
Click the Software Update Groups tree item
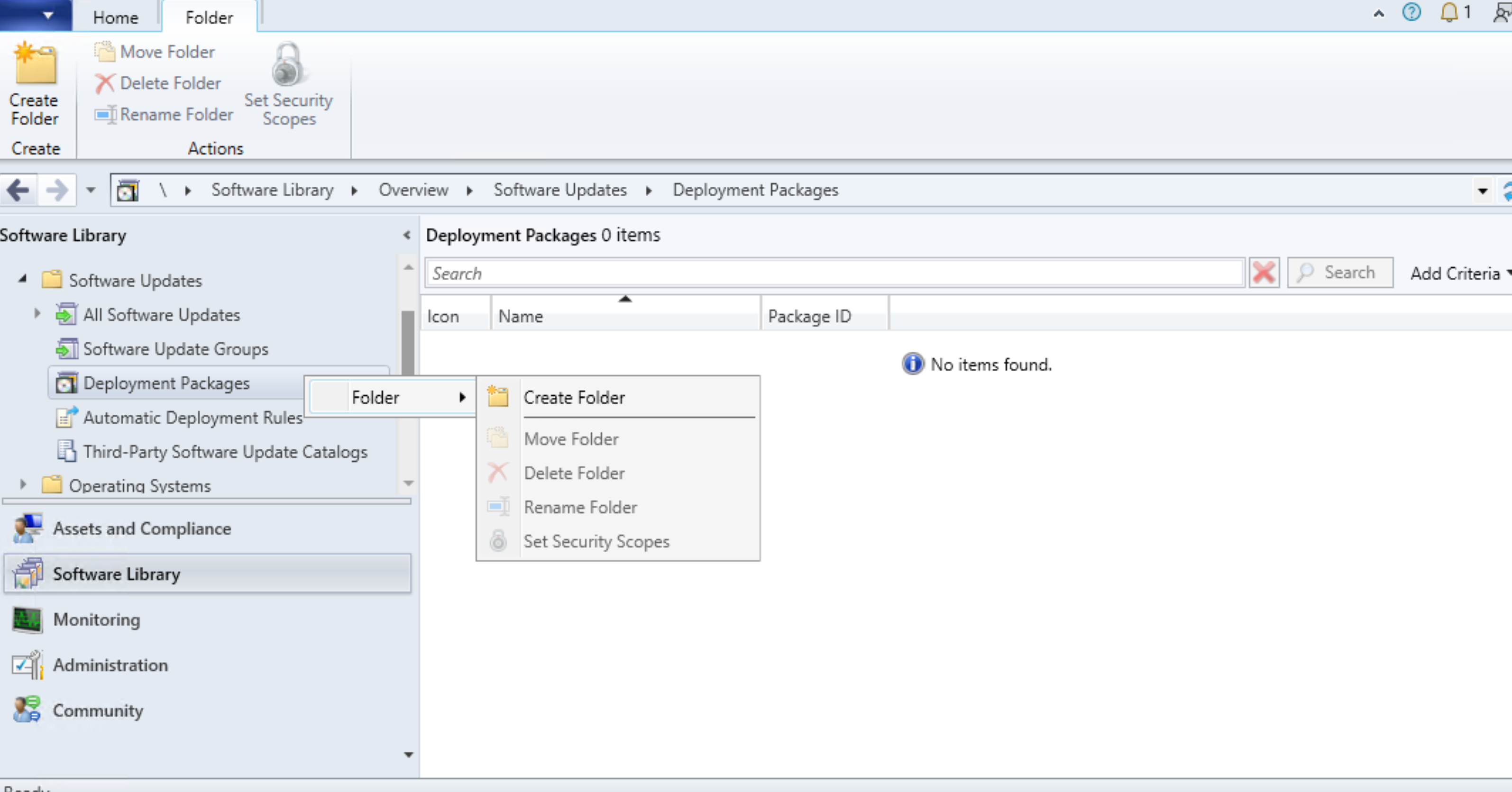176,349
